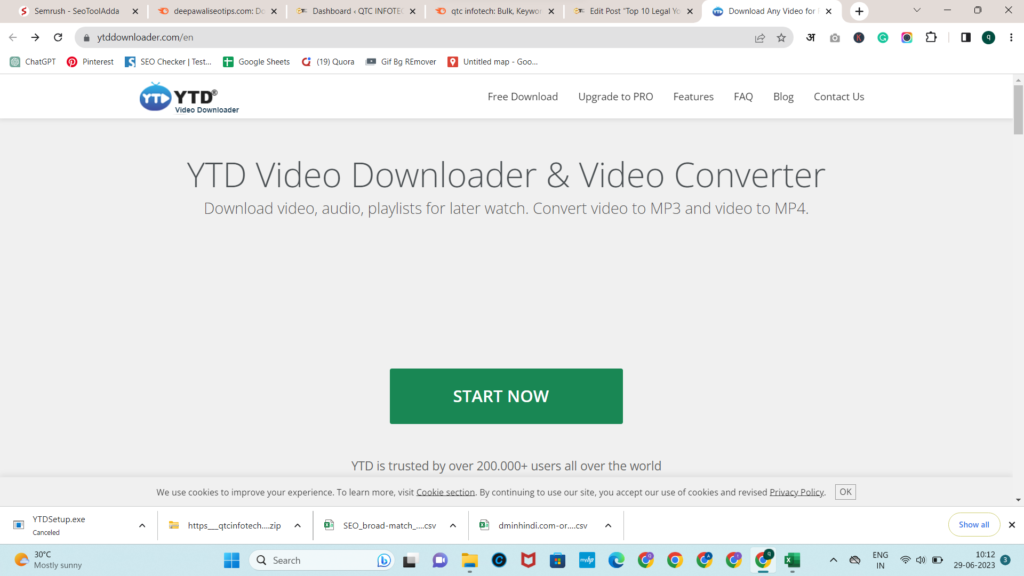Screen dimensions: 1024x576
Task: Open the Google Sheets bookmark
Action: point(256,61)
